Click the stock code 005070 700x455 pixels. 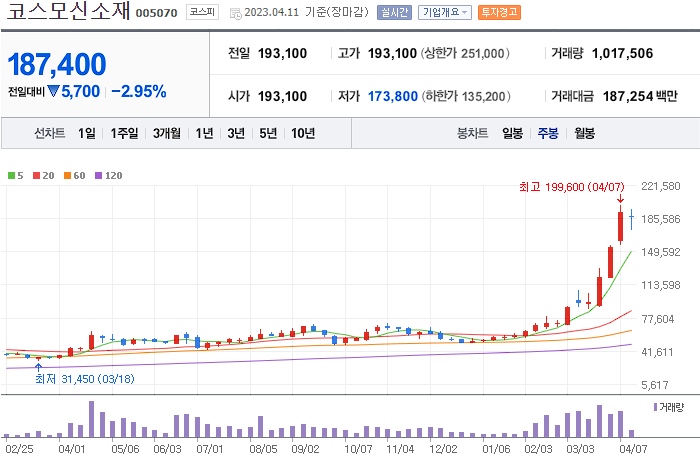pyautogui.click(x=156, y=13)
